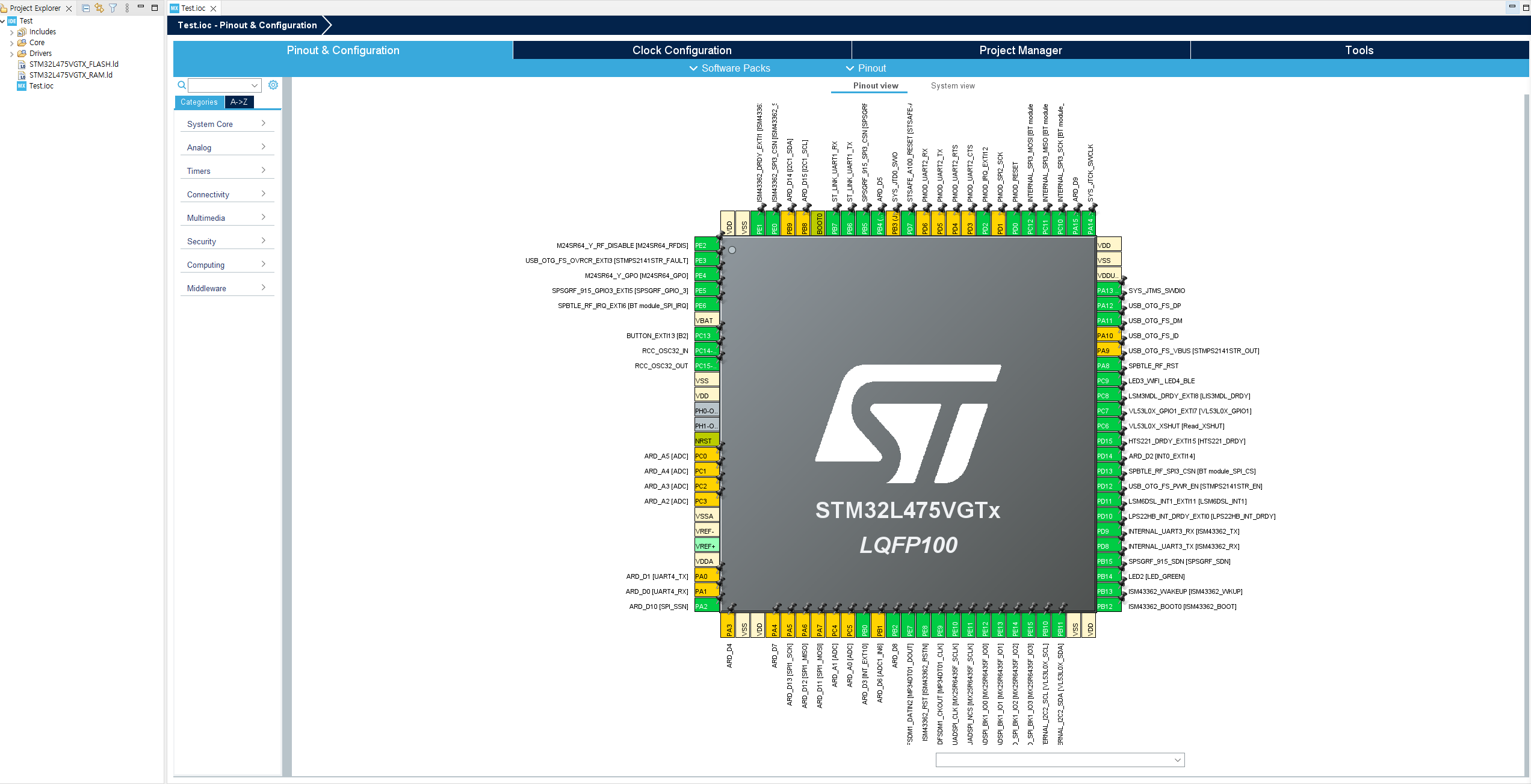Open the pin search combo box at bottom

[x=1060, y=760]
